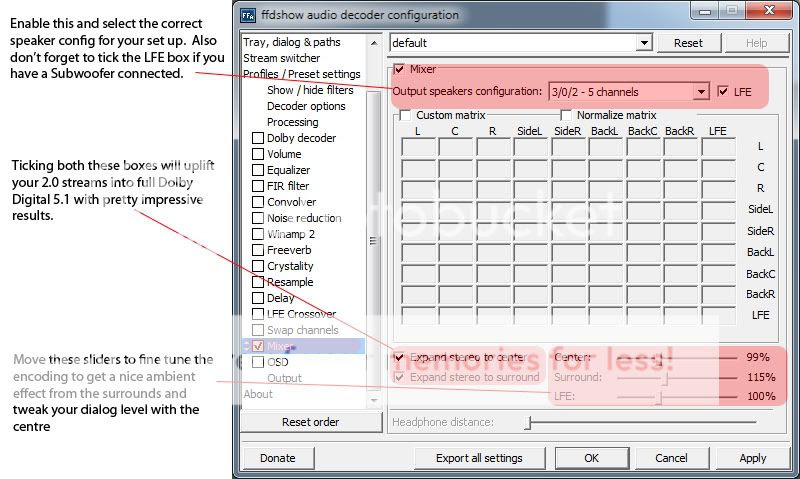Open the Processing page

(292, 122)
